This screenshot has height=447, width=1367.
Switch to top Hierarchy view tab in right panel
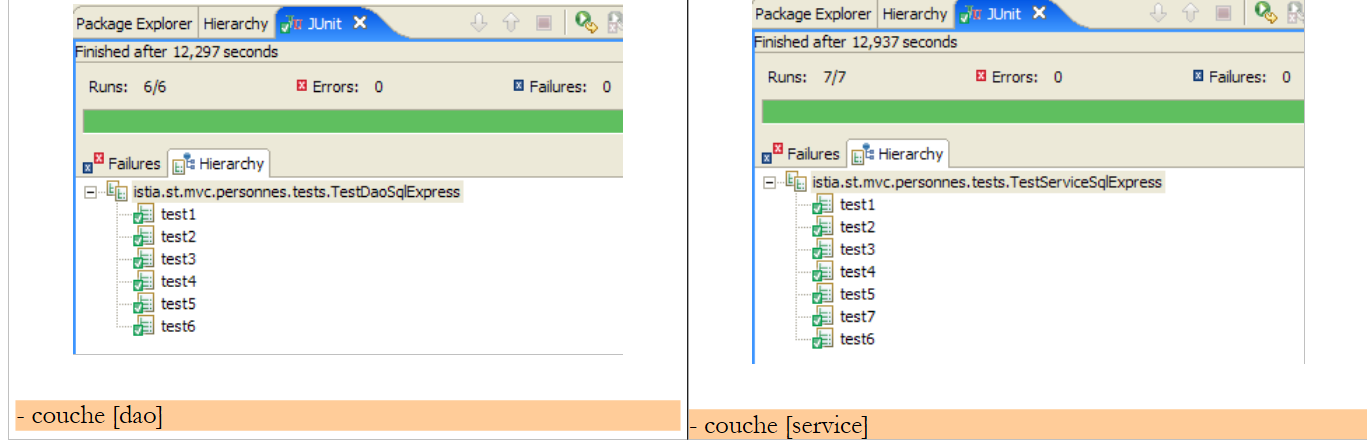914,14
